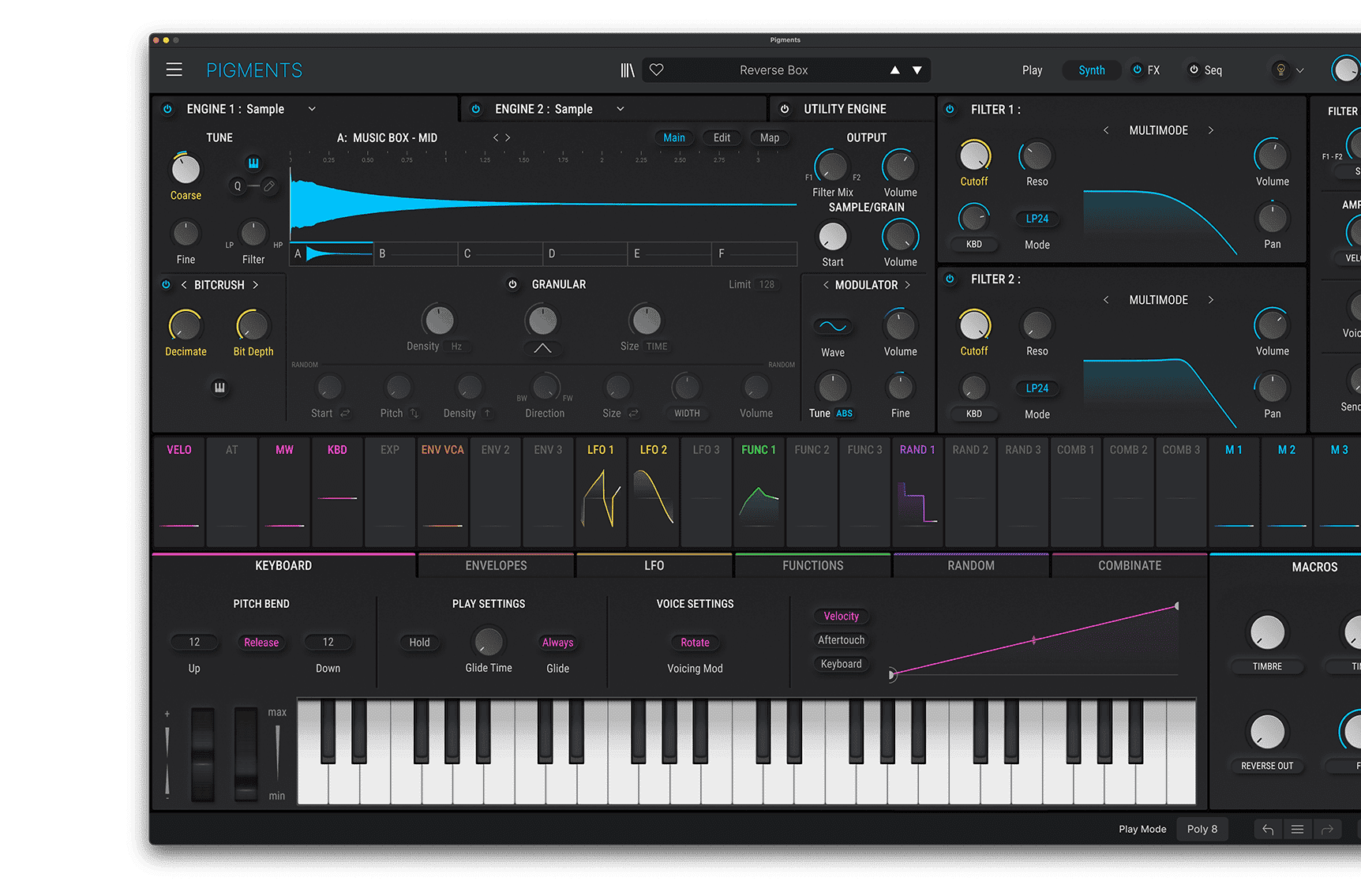Screen dimensions: 1361x896
Task: Click the sample Map button
Action: pos(770,137)
